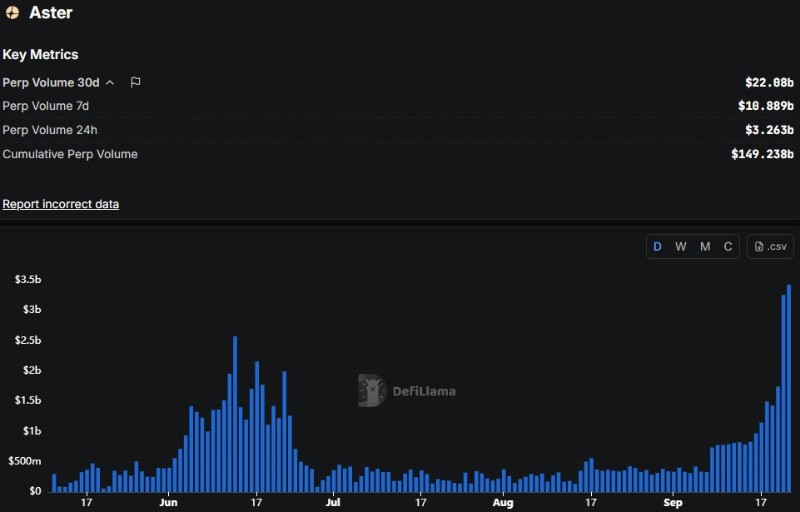This screenshot has height=512, width=800.
Task: Collapse the Perp Volume 30d chevron
Action: pyautogui.click(x=110, y=82)
